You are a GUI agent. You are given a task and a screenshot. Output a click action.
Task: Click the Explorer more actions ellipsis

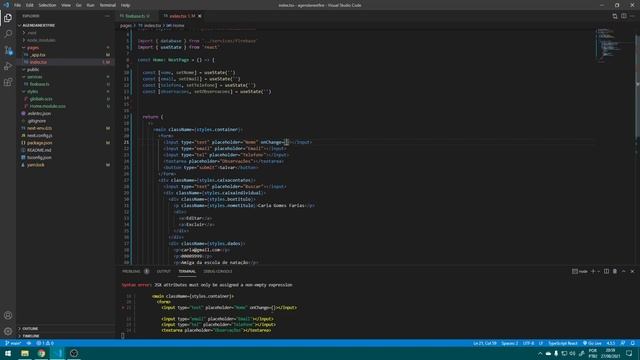(107, 16)
